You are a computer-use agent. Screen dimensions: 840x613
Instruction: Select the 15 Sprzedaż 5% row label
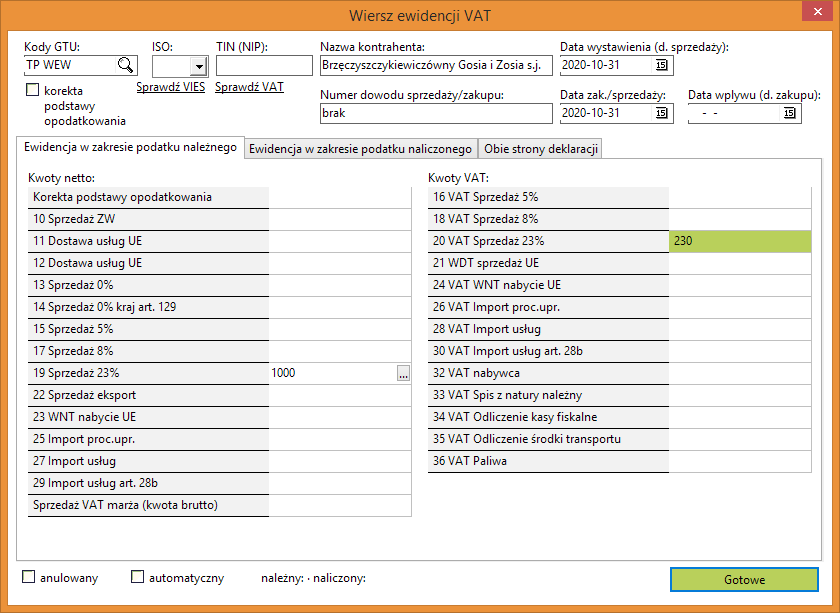pos(148,329)
